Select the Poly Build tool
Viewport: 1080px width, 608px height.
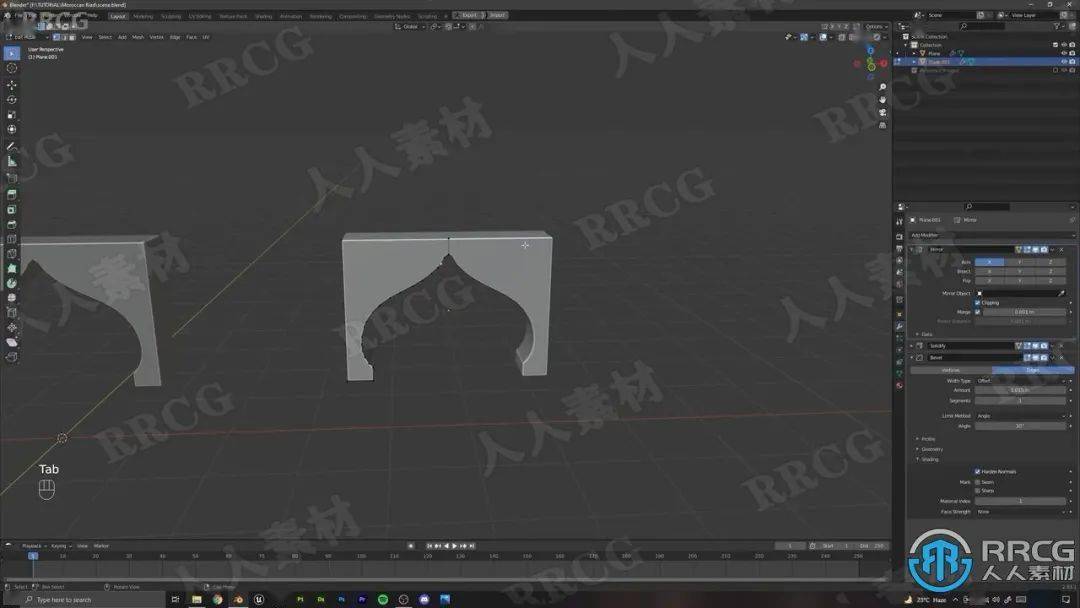click(x=12, y=269)
